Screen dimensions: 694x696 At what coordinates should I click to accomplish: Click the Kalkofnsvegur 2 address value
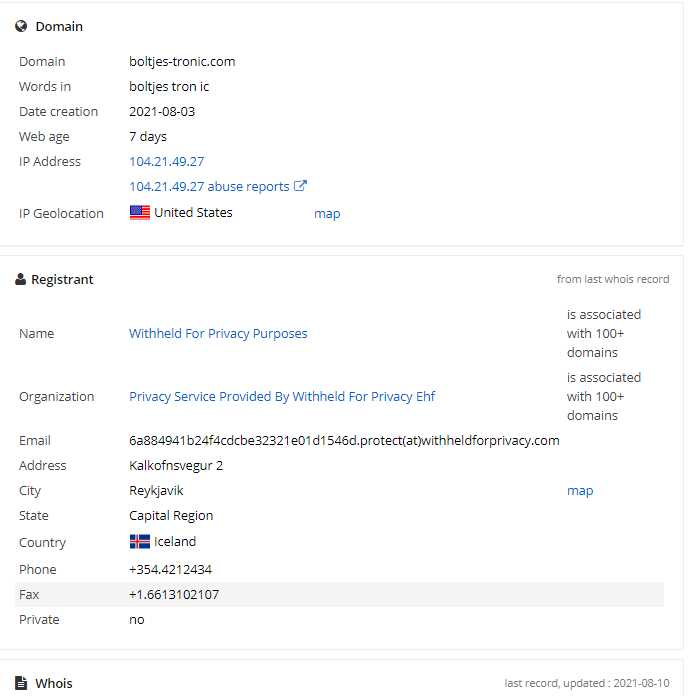(176, 466)
